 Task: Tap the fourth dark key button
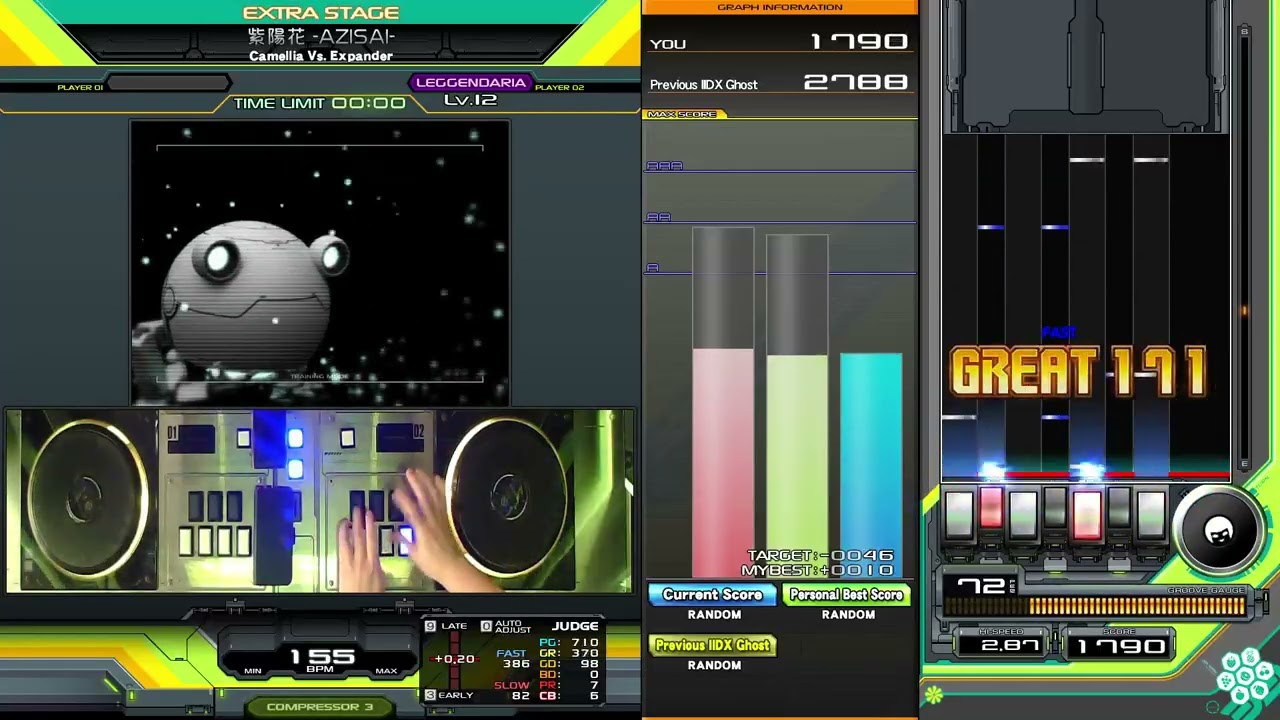click(x=1055, y=508)
